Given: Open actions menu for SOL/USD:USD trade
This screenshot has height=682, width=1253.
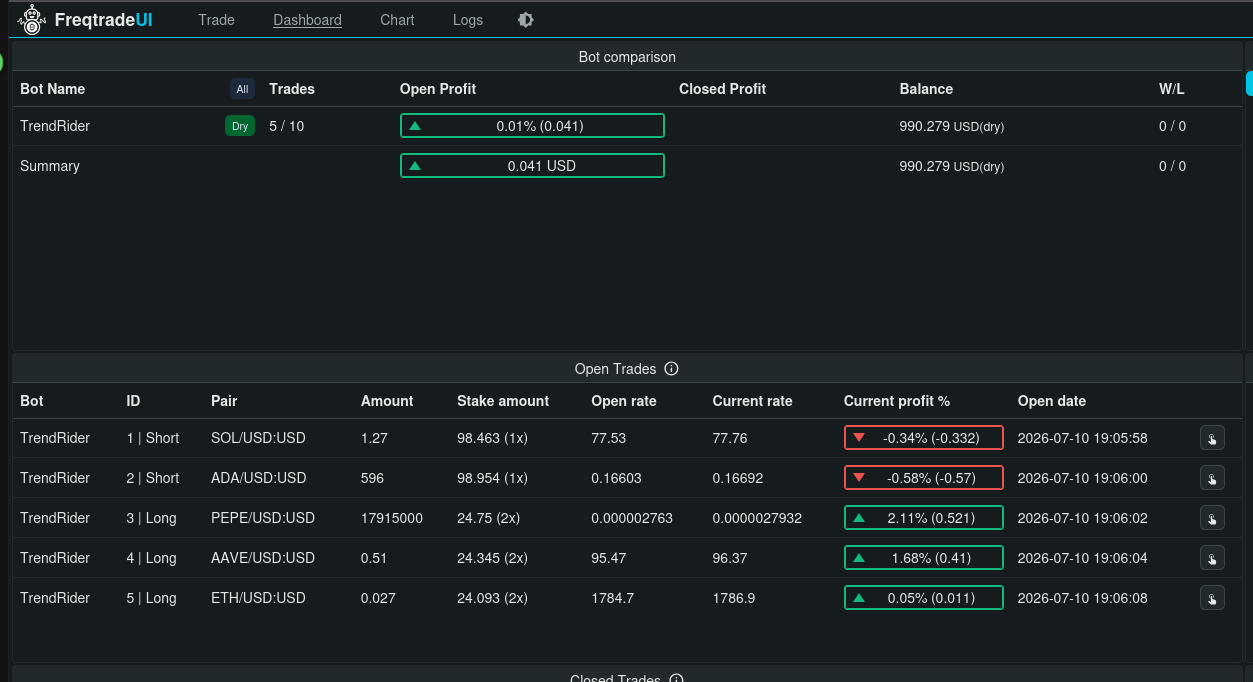Looking at the screenshot, I should (1212, 438).
